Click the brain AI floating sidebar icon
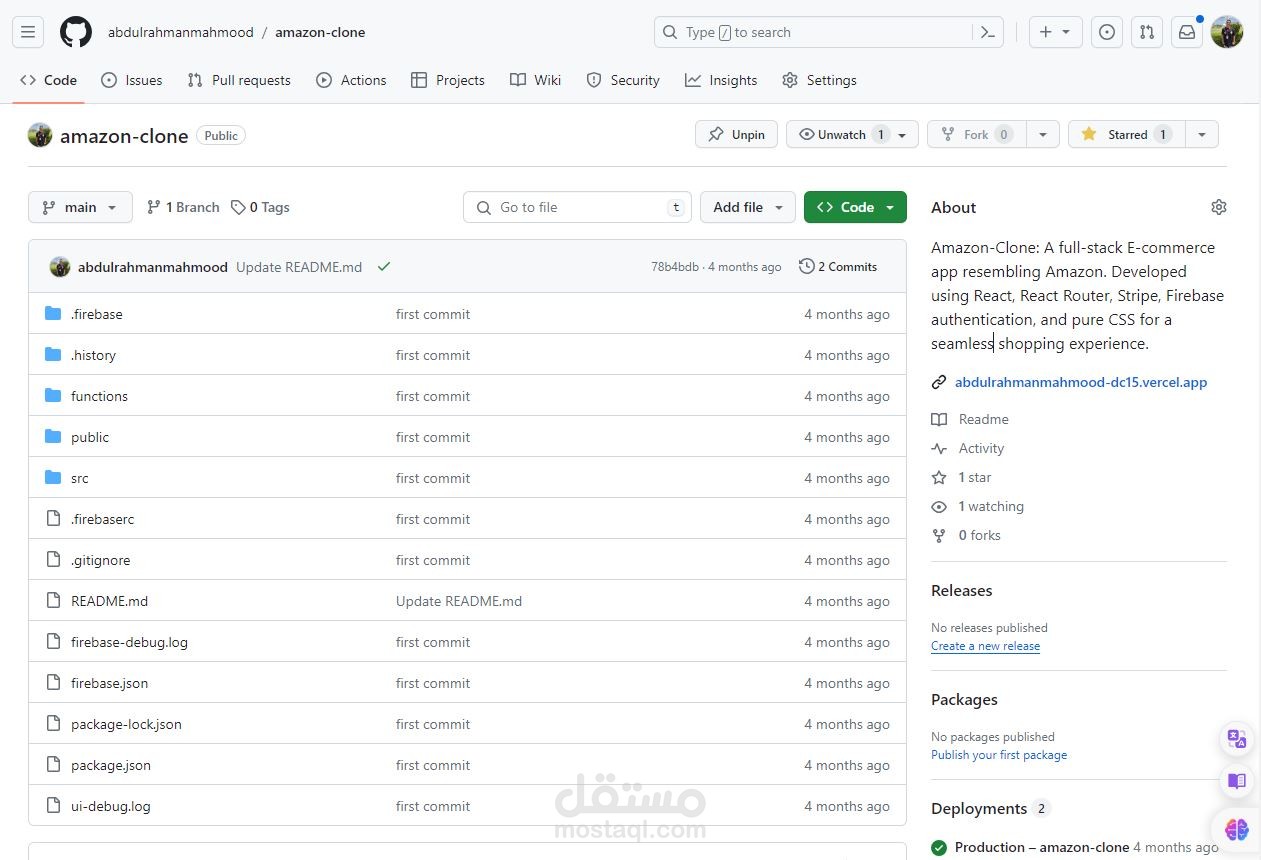The width and height of the screenshot is (1261, 860). pyautogui.click(x=1236, y=829)
